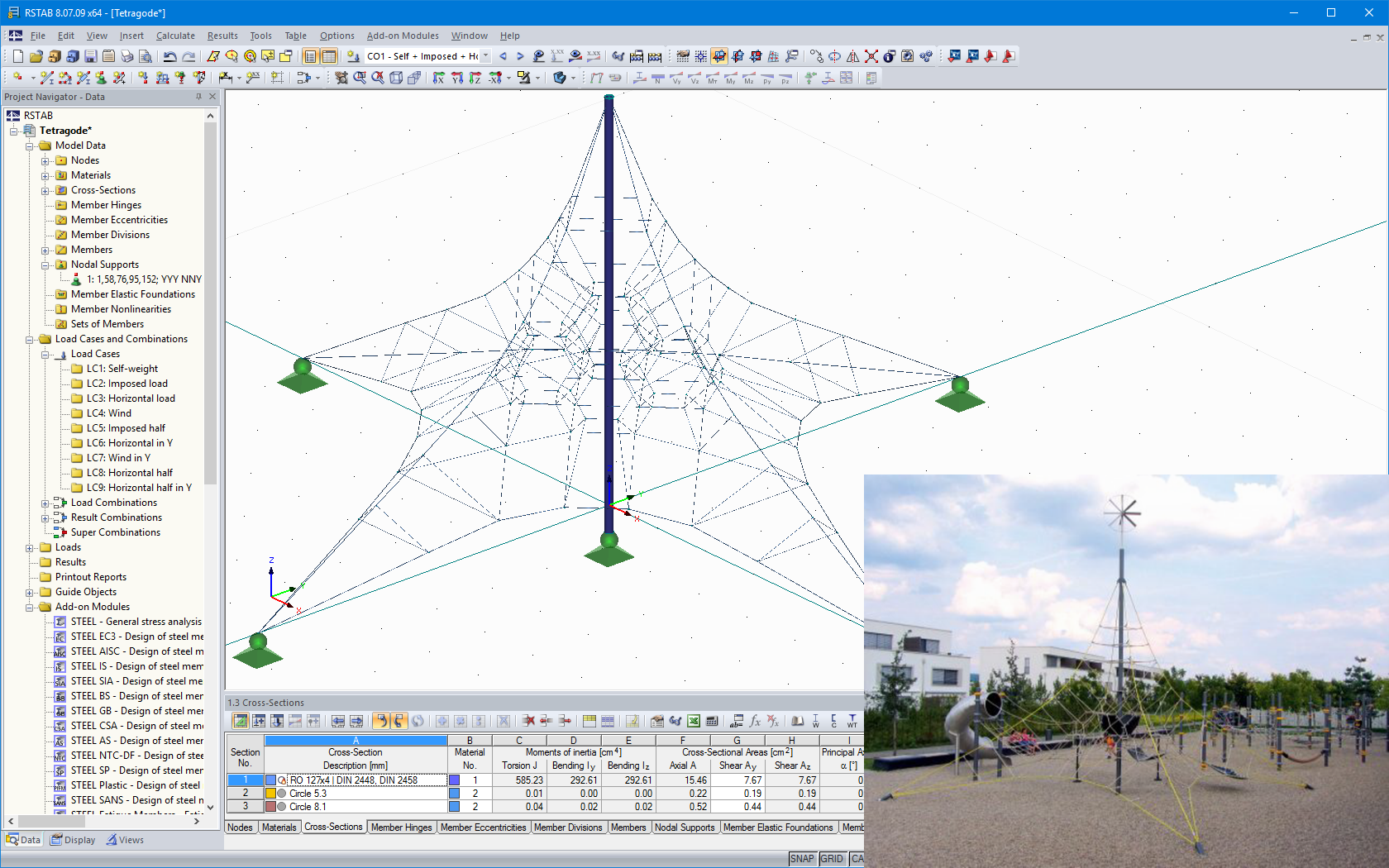Image resolution: width=1389 pixels, height=868 pixels.
Task: Click the fx formula editor icon
Action: [755, 721]
